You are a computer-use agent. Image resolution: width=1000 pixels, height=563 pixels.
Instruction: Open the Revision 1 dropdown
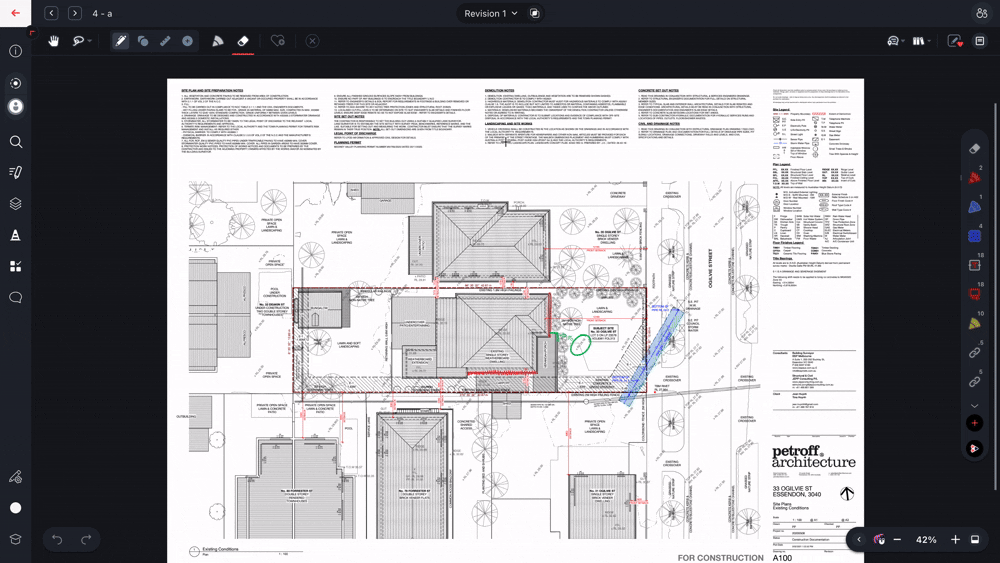tap(491, 13)
